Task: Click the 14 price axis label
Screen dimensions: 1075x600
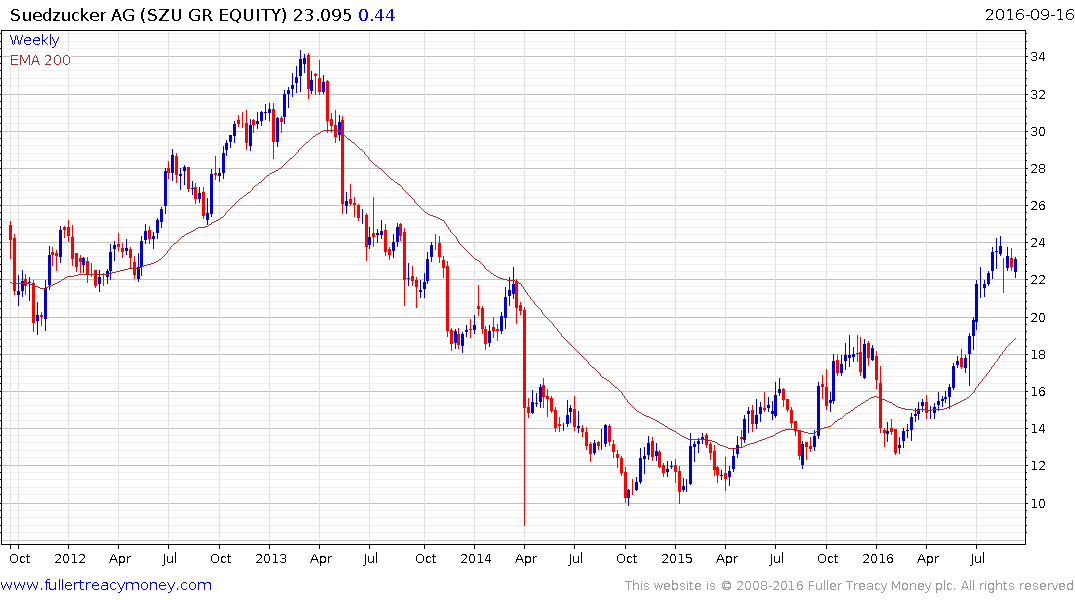Action: click(1037, 429)
